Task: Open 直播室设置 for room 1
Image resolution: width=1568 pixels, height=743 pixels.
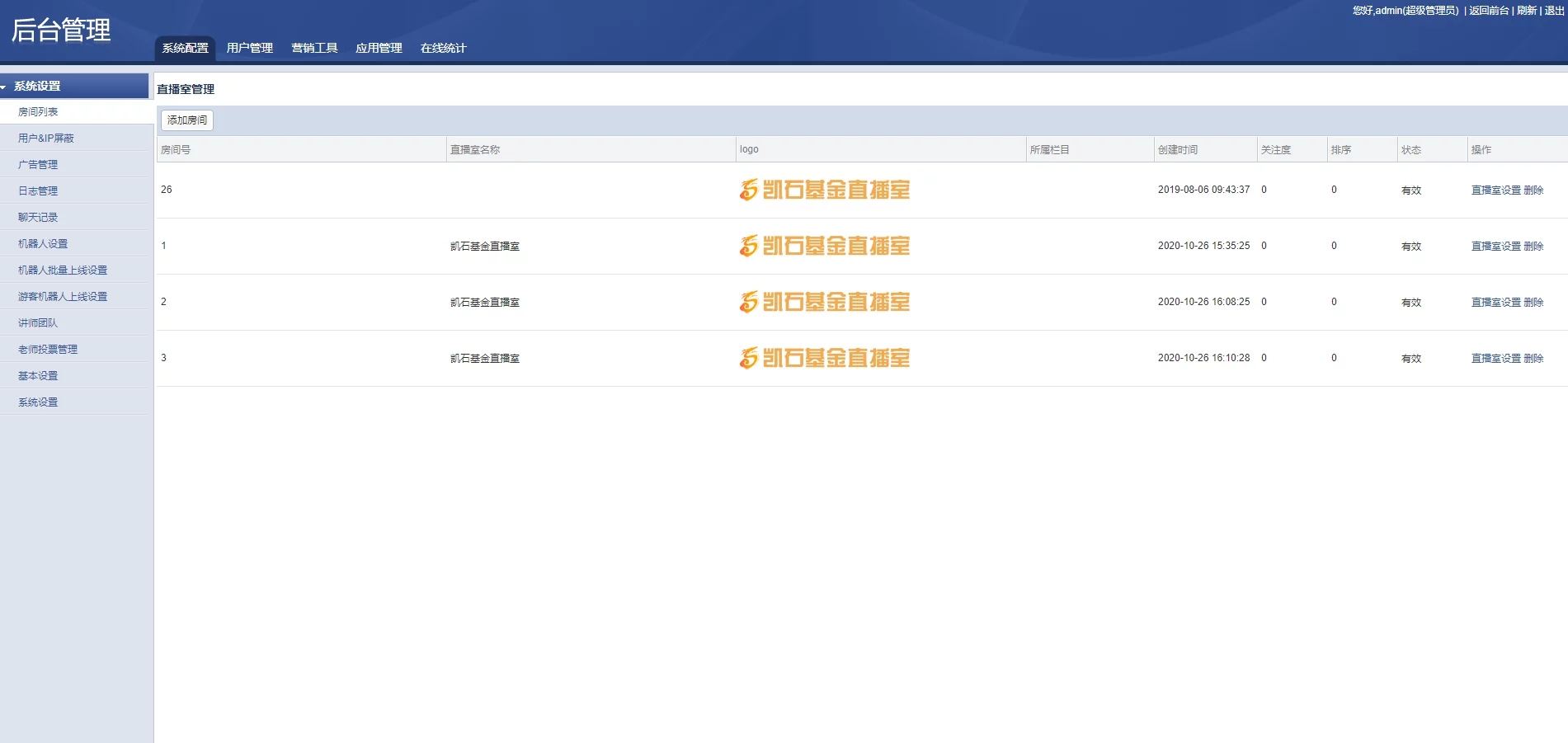Action: [1495, 247]
